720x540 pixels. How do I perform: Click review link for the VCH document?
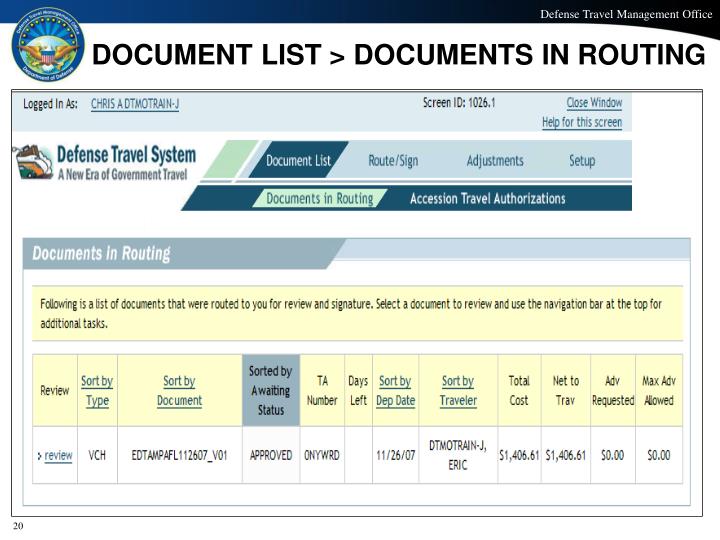[58, 455]
